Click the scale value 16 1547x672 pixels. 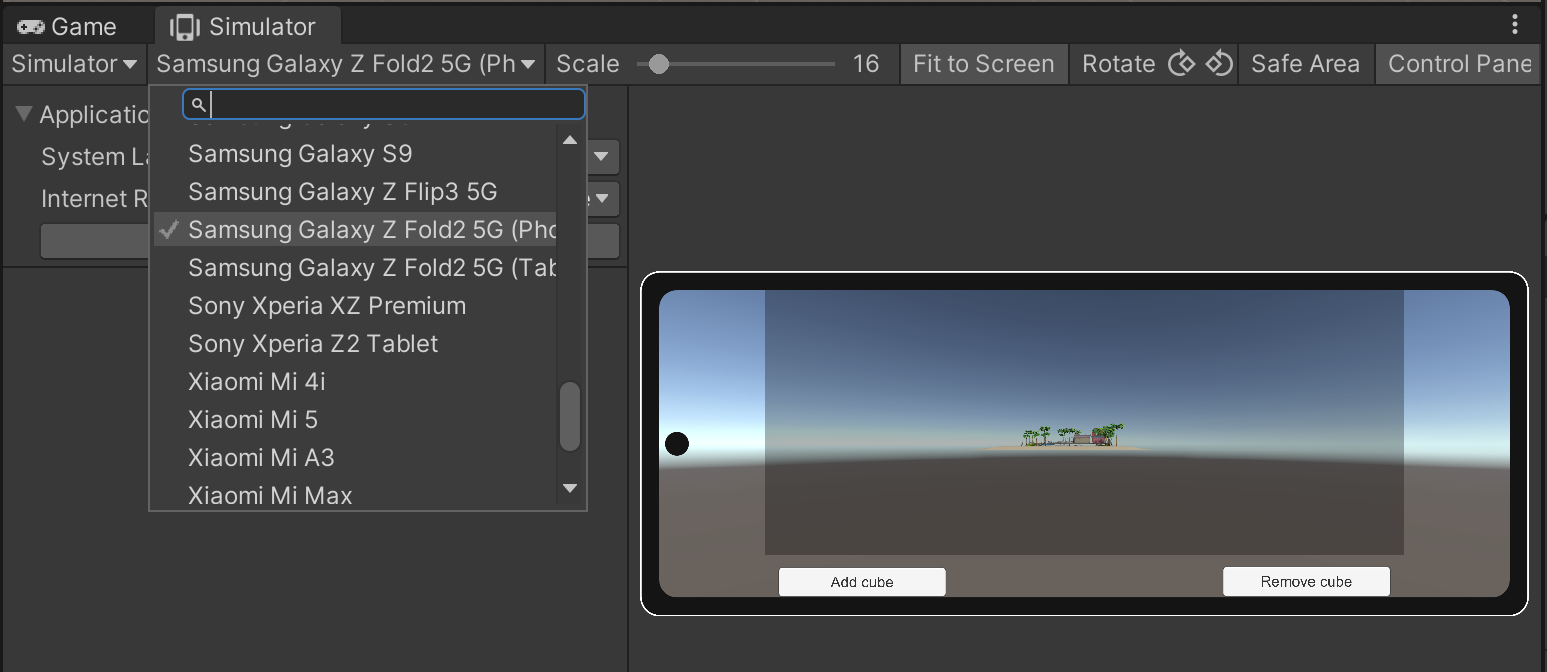[866, 64]
